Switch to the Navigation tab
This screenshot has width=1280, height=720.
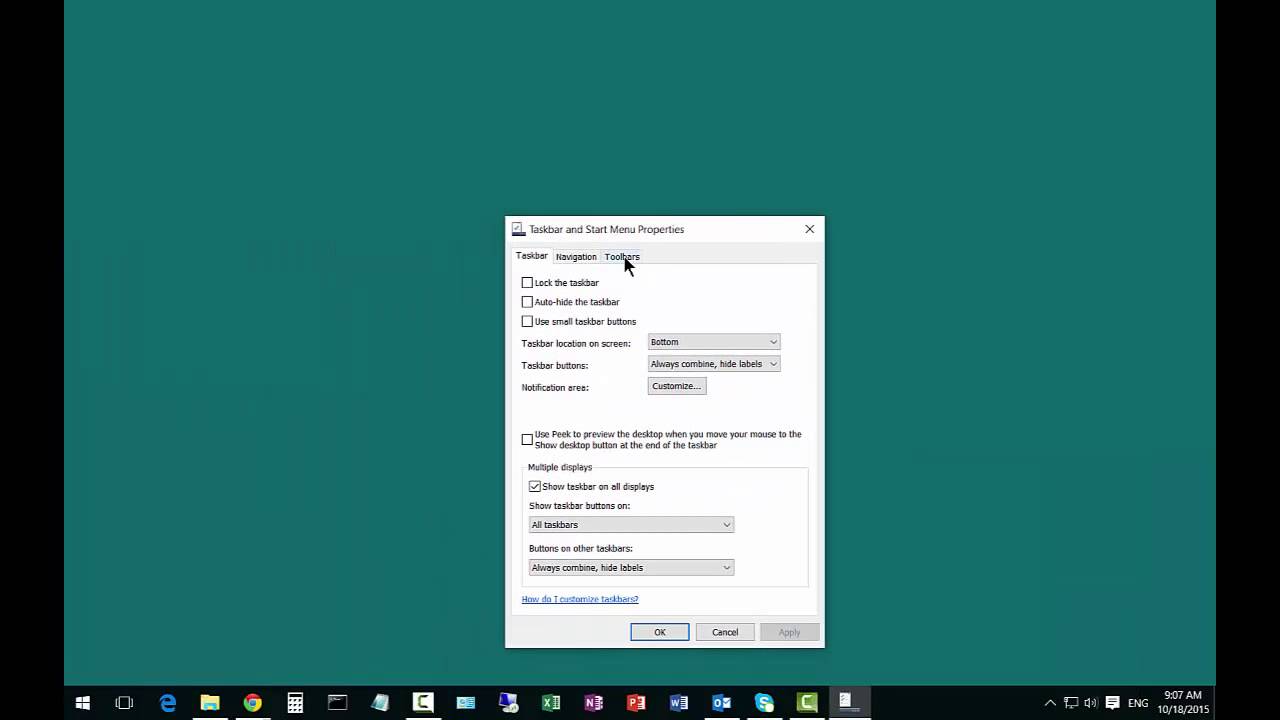575,256
